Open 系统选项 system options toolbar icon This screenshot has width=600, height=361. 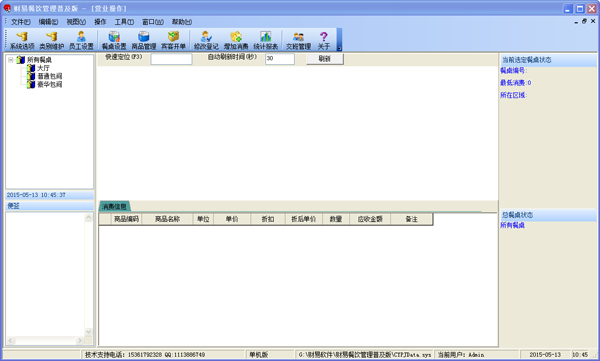coord(22,41)
